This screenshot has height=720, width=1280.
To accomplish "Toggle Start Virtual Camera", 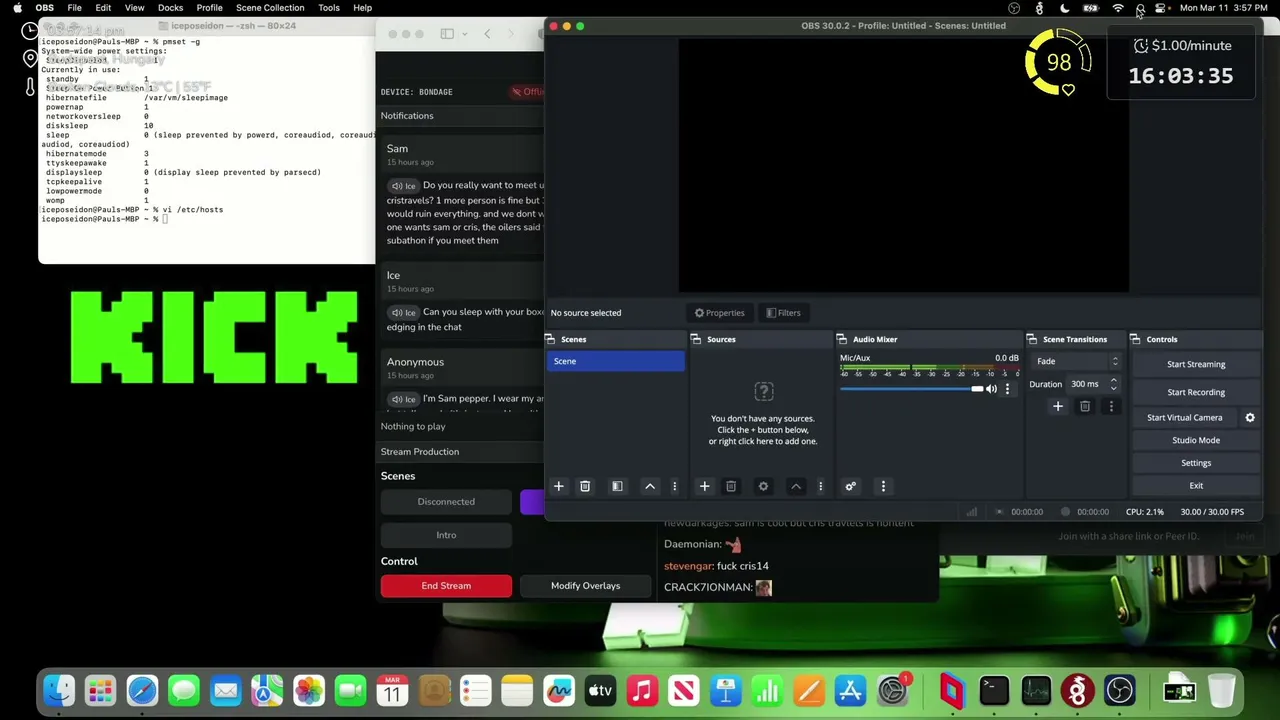I will pyautogui.click(x=1185, y=418).
